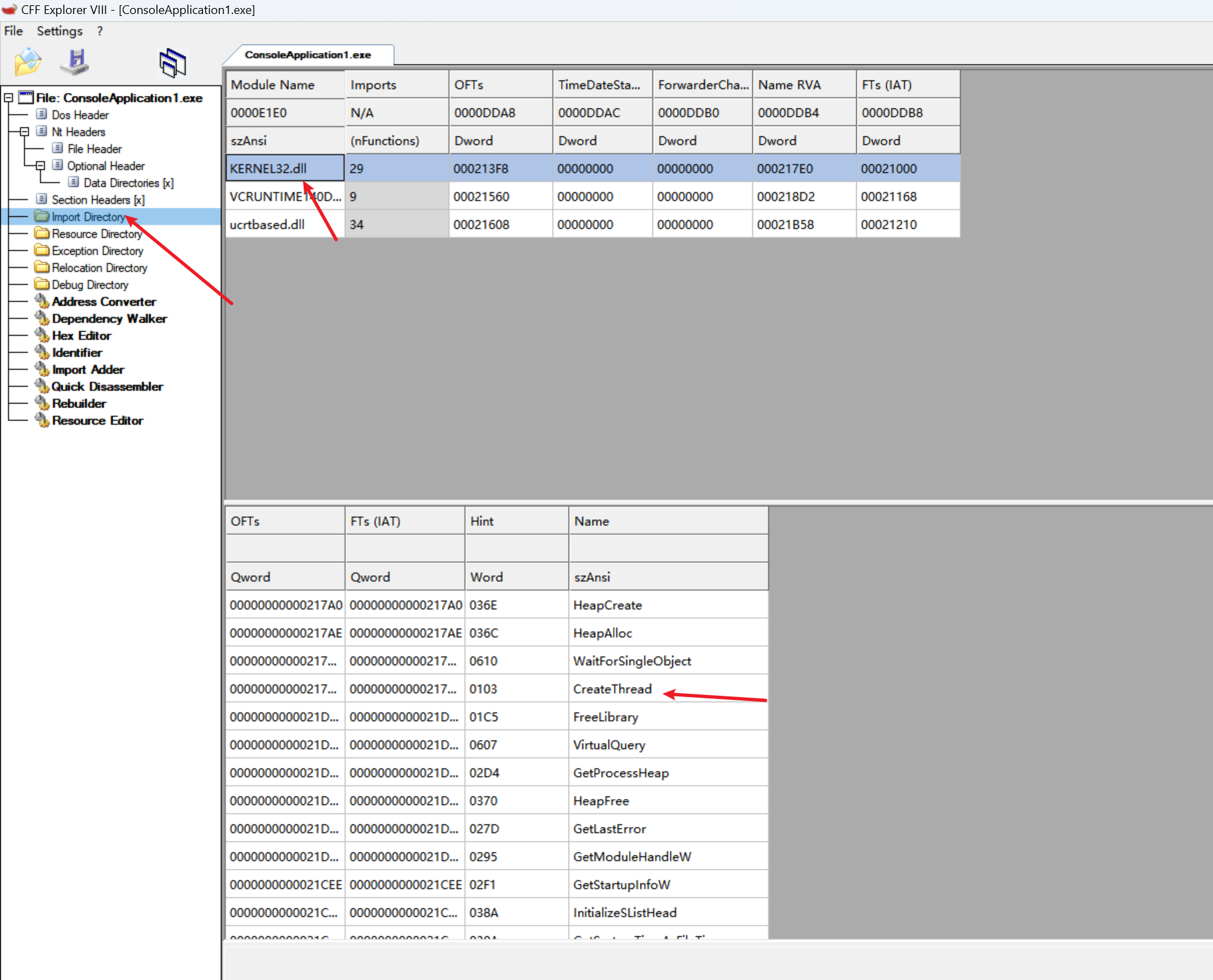1213x980 pixels.
Task: Open the File menu
Action: 13,31
